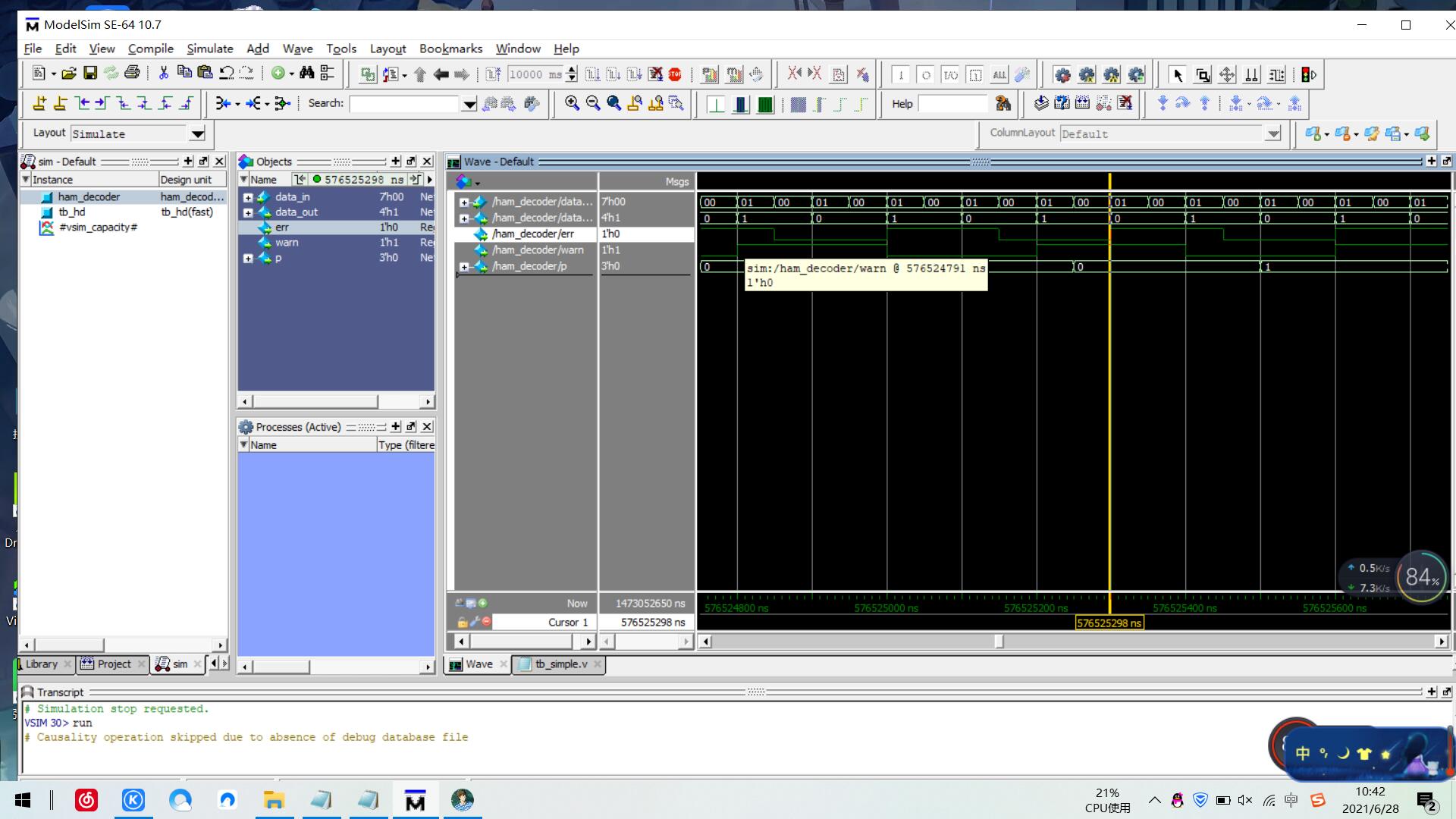Click the Zoom Out magnifier icon
Image resolution: width=1456 pixels, height=819 pixels.
pyautogui.click(x=593, y=104)
